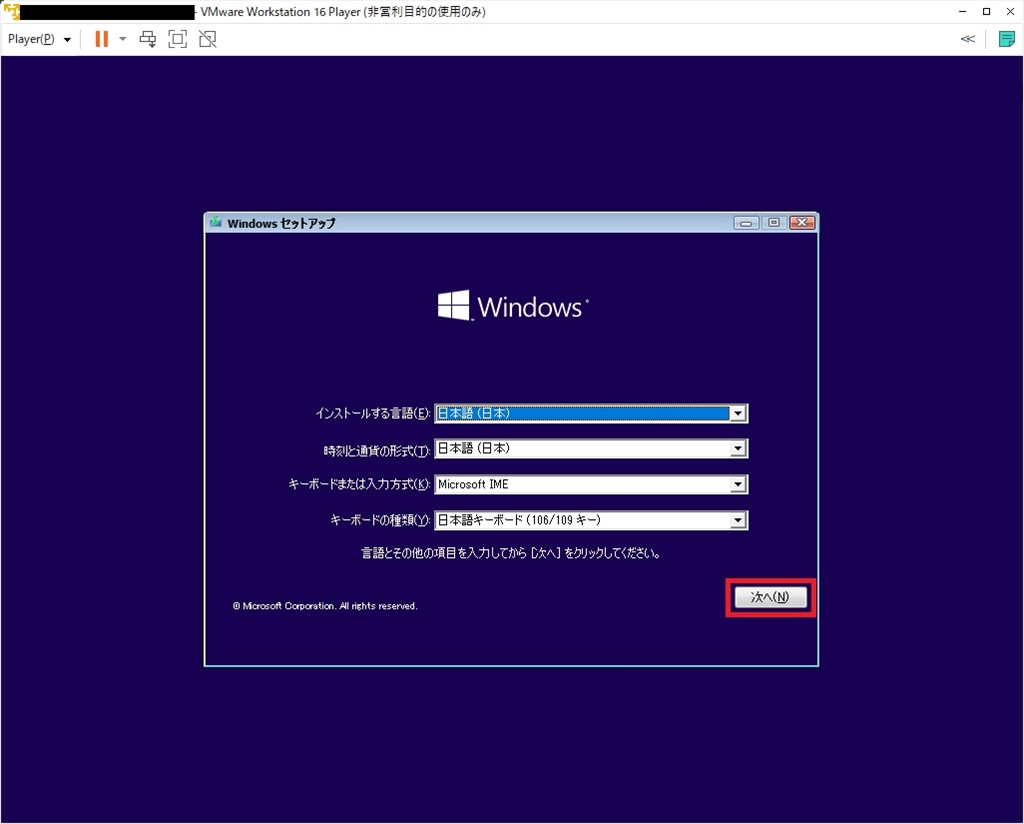
Task: Enter full screen mode icon
Action: [x=178, y=39]
